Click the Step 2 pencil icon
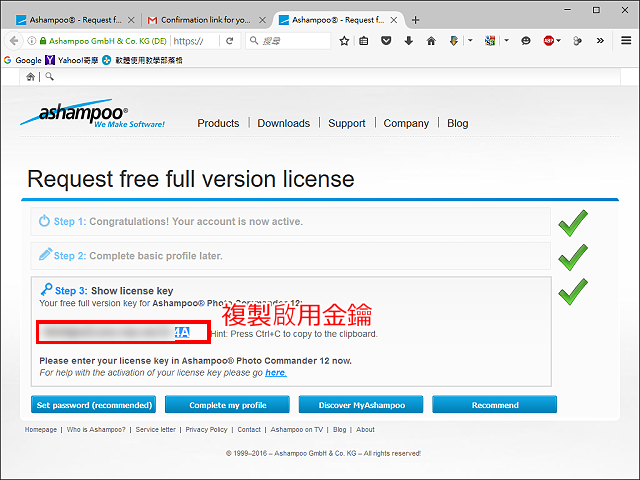The width and height of the screenshot is (640, 480). pos(45,254)
